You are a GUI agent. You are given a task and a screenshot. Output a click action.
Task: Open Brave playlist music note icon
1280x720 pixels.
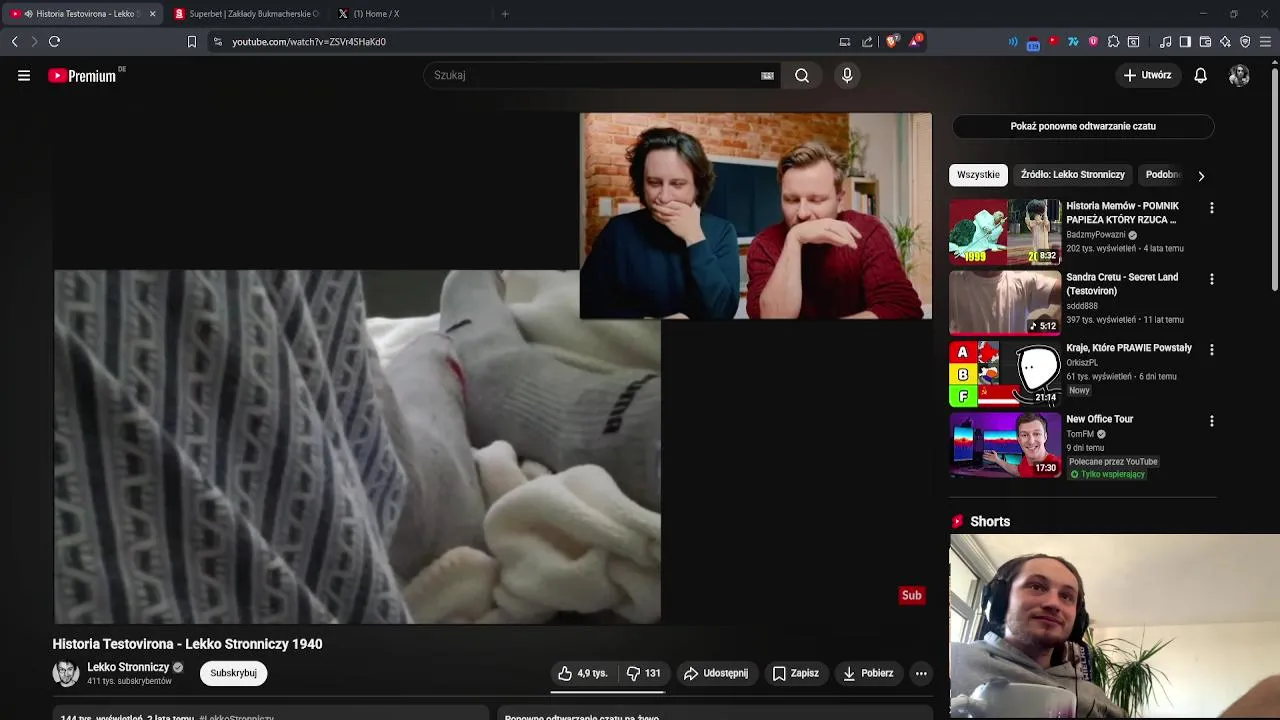(1165, 41)
